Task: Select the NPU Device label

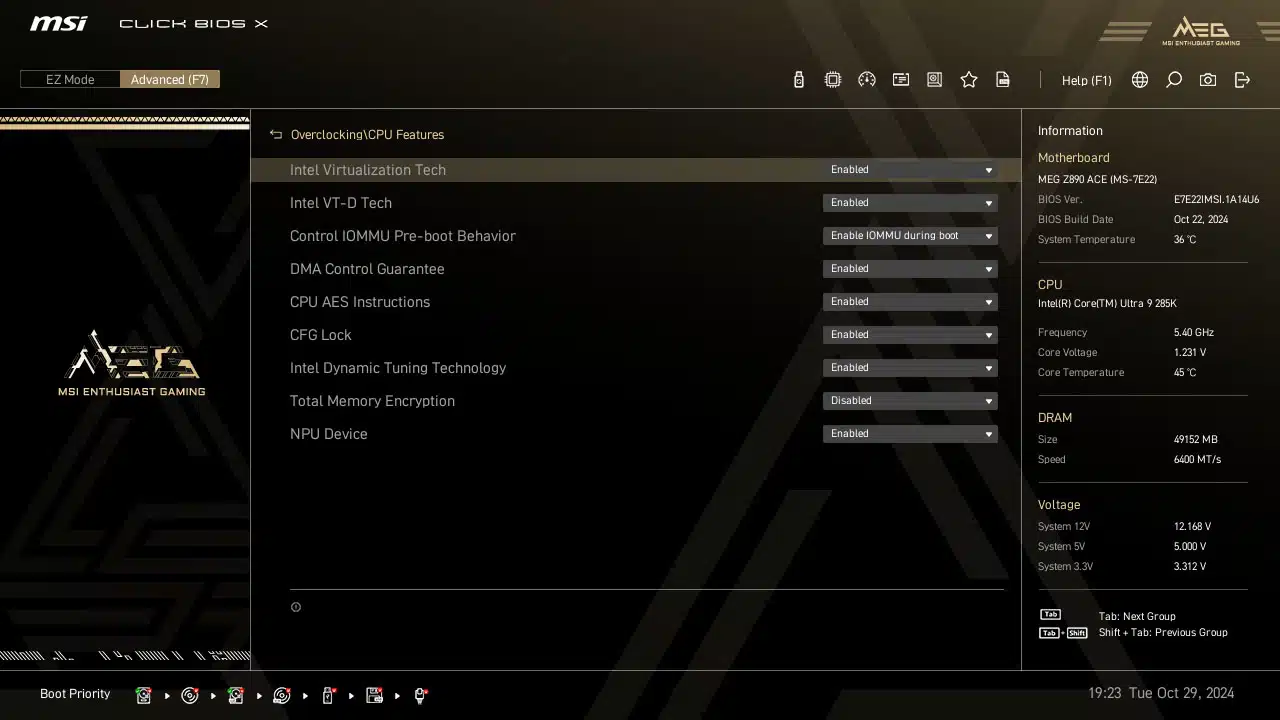Action: pos(329,434)
